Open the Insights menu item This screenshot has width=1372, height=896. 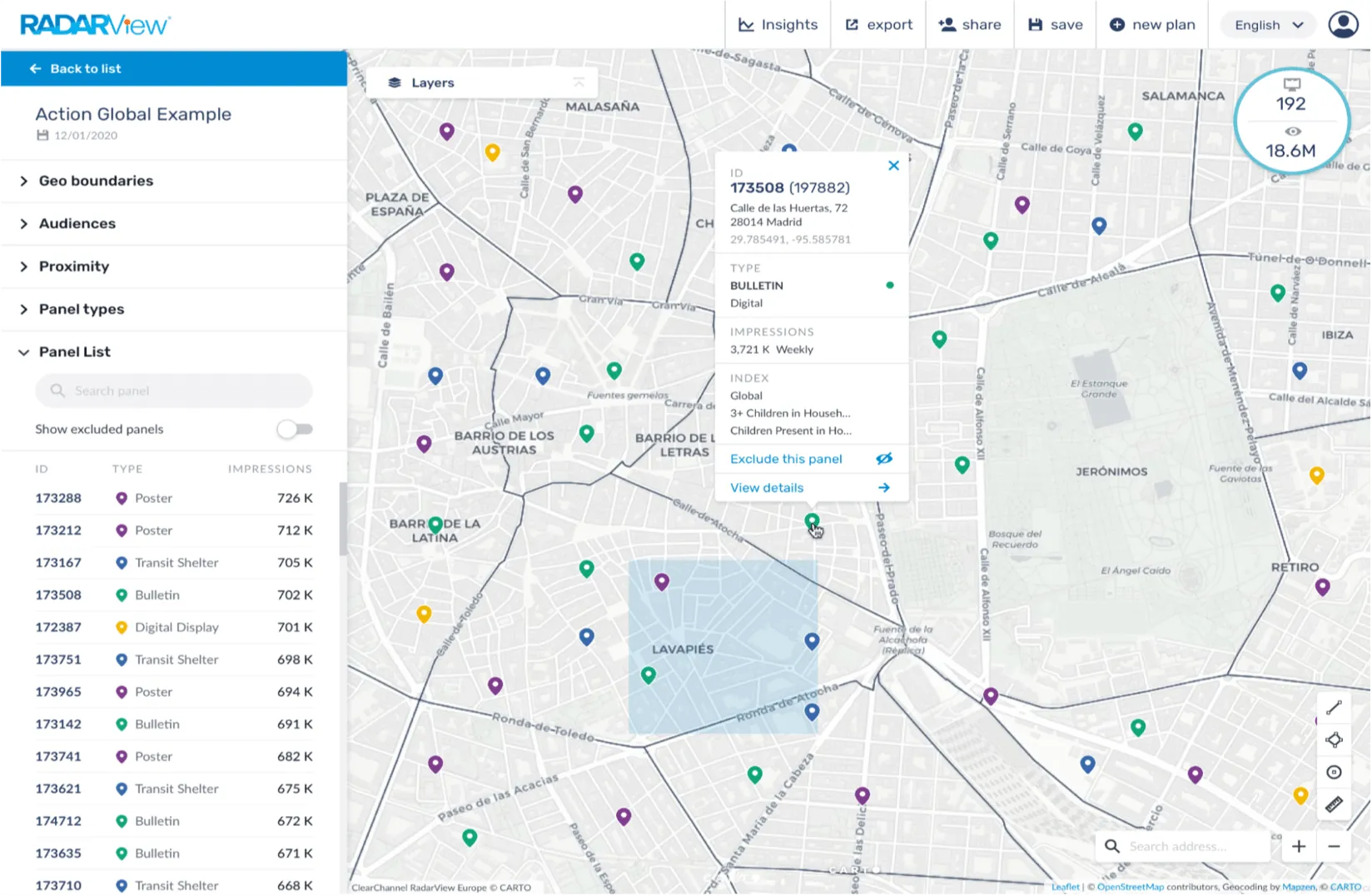778,25
